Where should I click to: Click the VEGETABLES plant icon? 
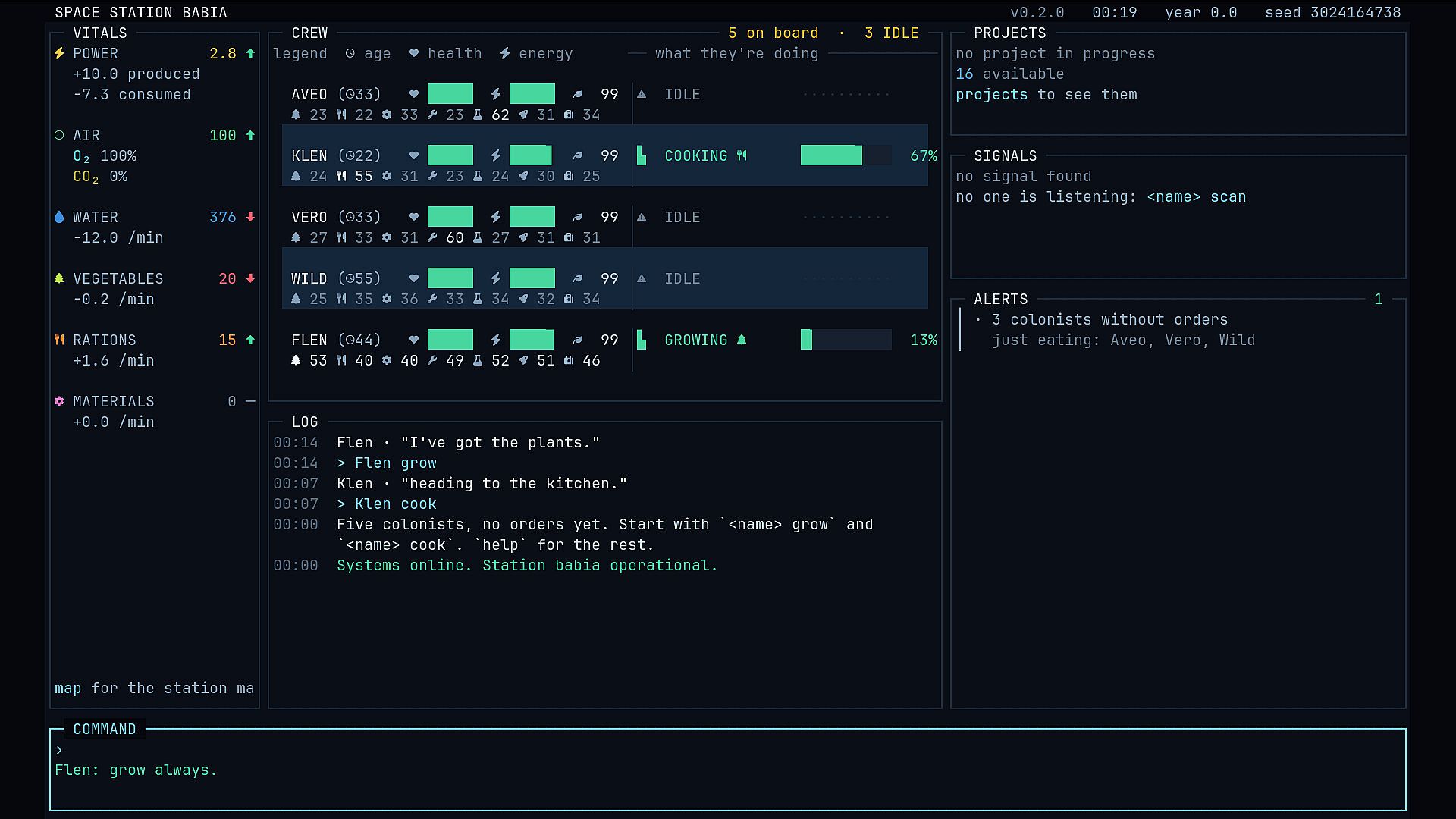[x=59, y=279]
